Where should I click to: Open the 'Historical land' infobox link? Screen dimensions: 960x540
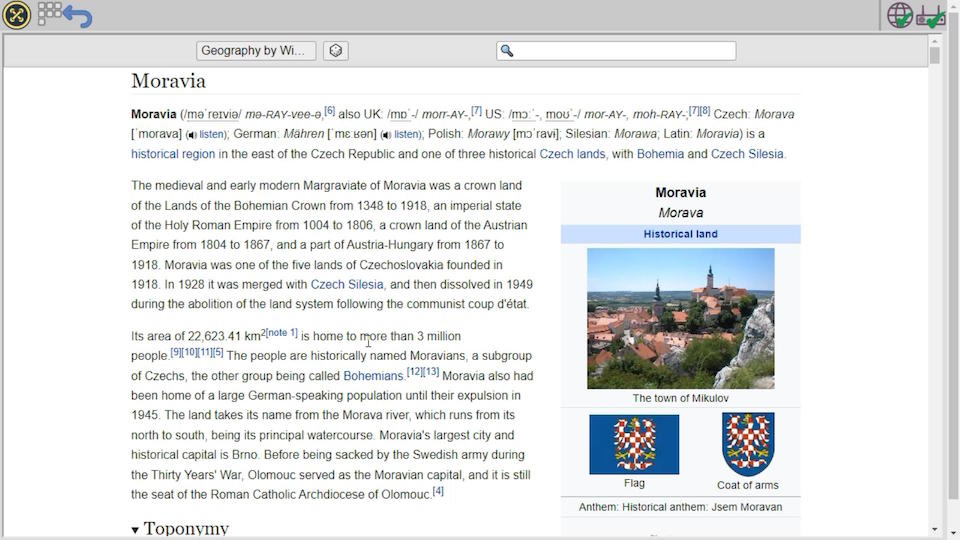pos(680,234)
